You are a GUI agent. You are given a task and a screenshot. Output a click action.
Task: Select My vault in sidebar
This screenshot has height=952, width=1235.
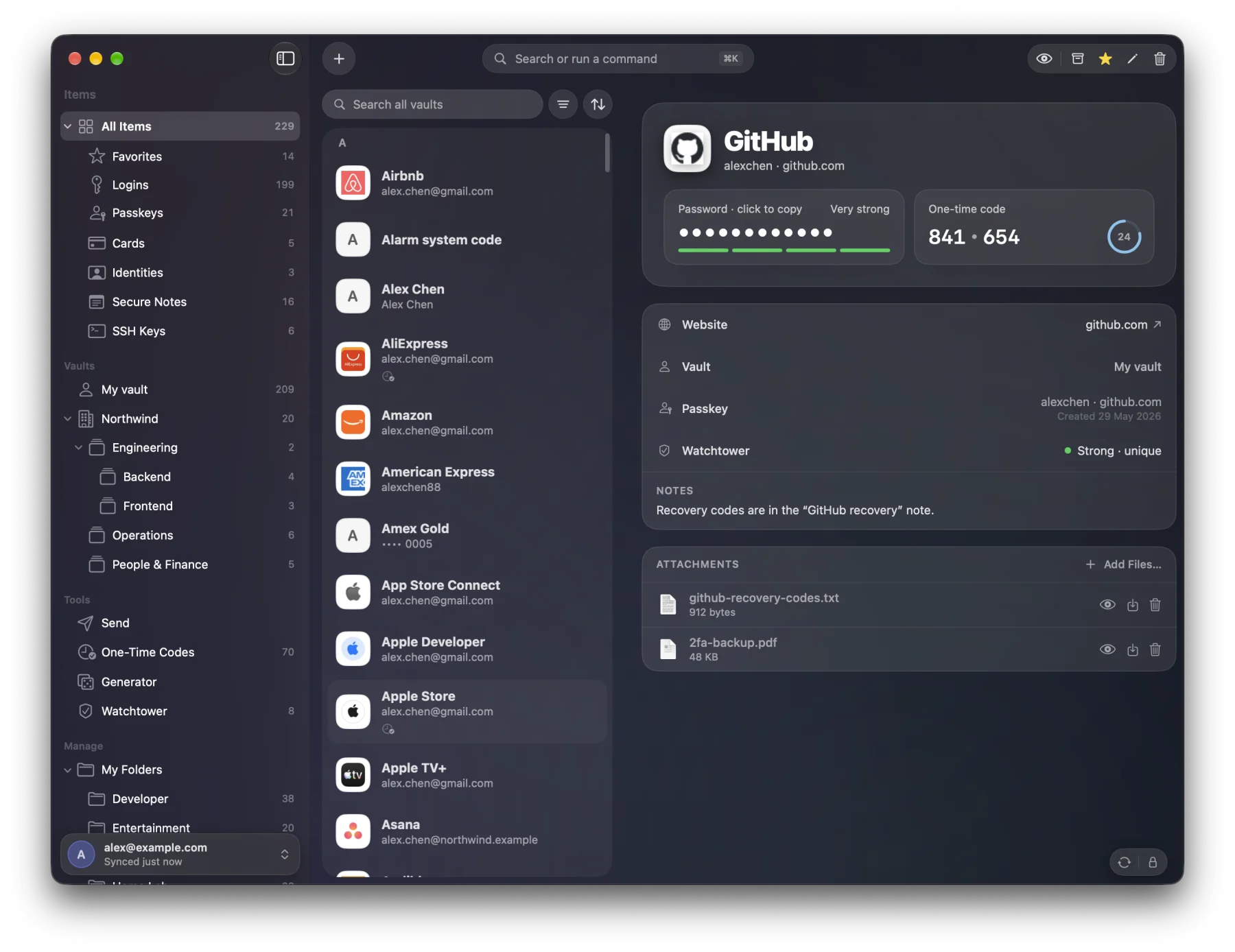coord(180,389)
